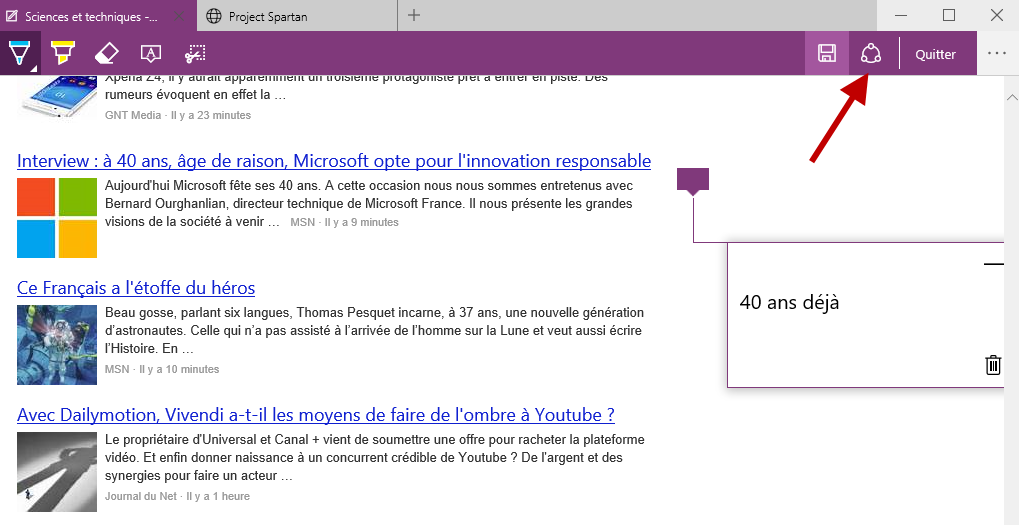Click the 'GNT Media' source text

[x=133, y=115]
